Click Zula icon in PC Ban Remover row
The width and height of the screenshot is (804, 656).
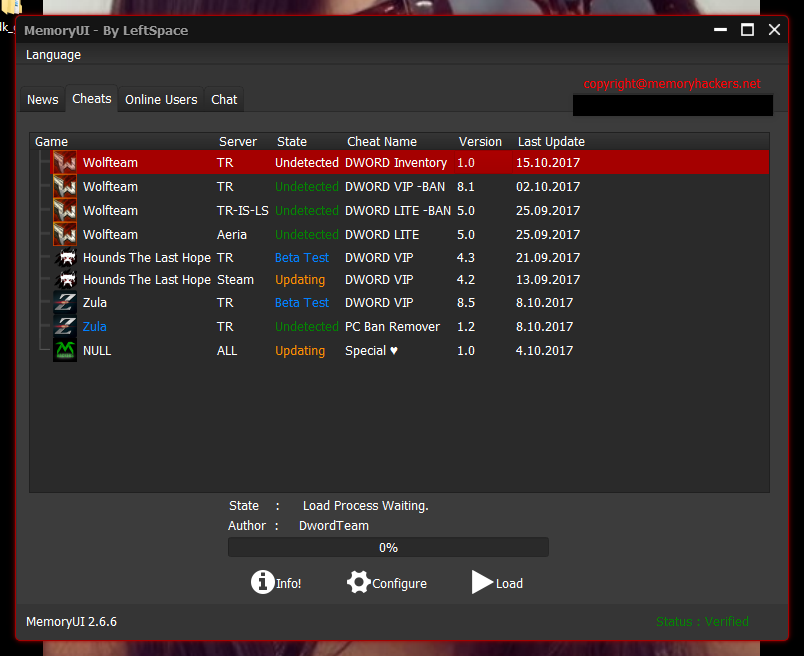tap(65, 326)
